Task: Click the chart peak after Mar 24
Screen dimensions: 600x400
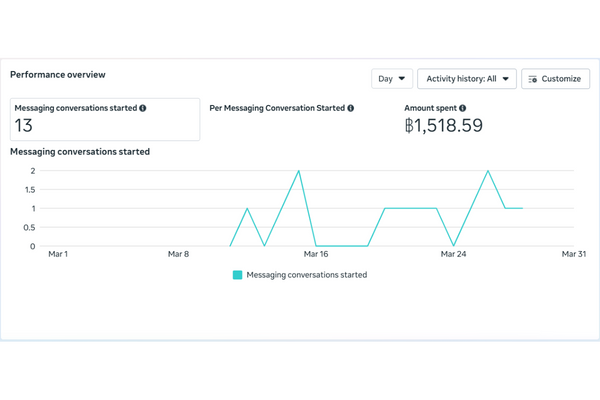Action: point(488,171)
